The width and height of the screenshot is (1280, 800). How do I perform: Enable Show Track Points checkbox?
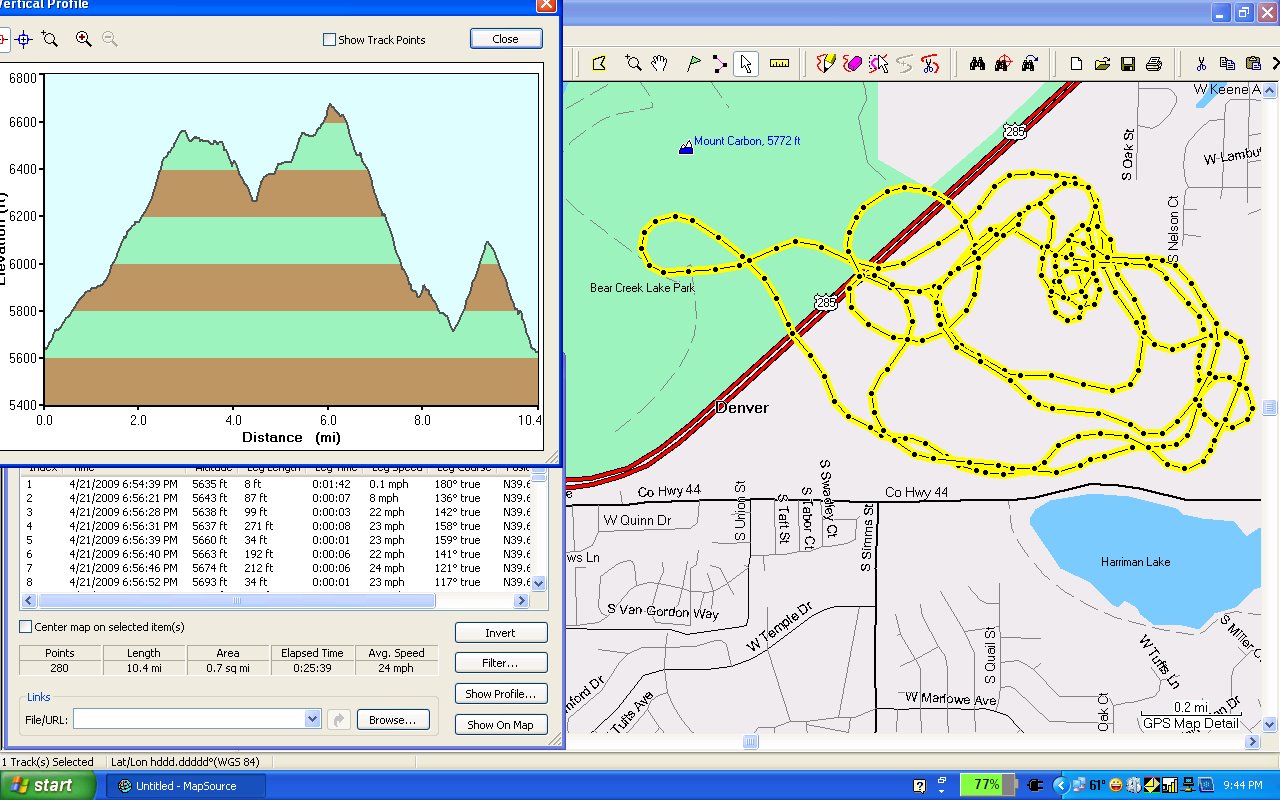329,40
